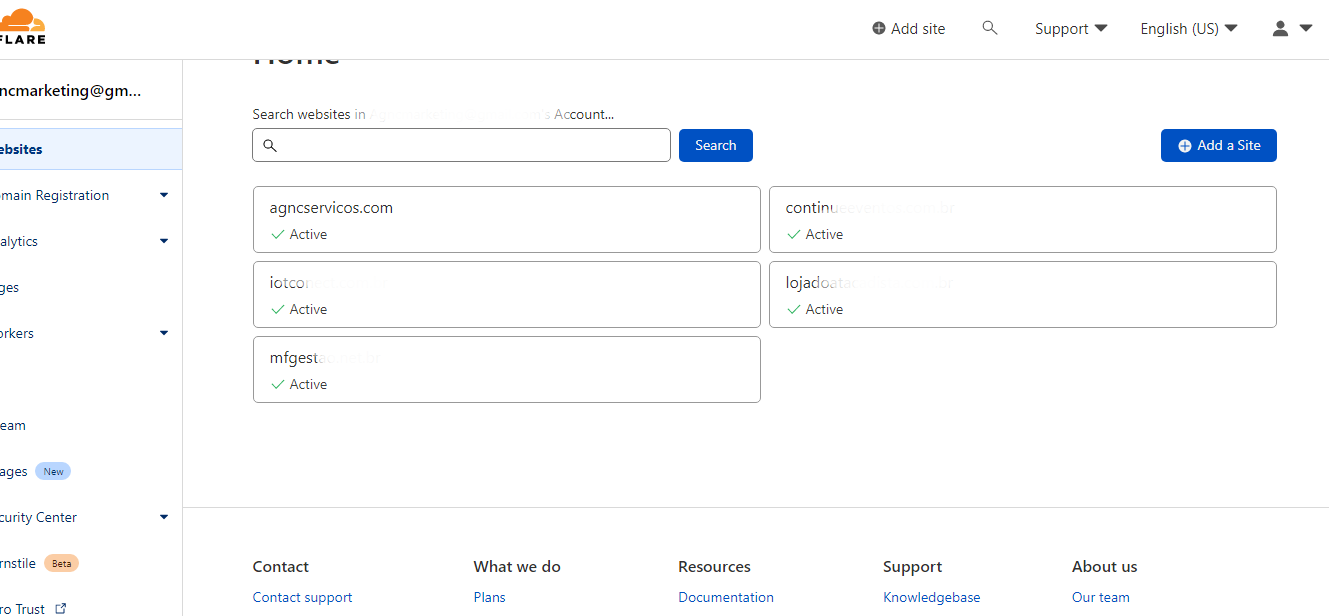The image size is (1329, 616).
Task: Expand Domain Registration sidebar section
Action: click(164, 196)
